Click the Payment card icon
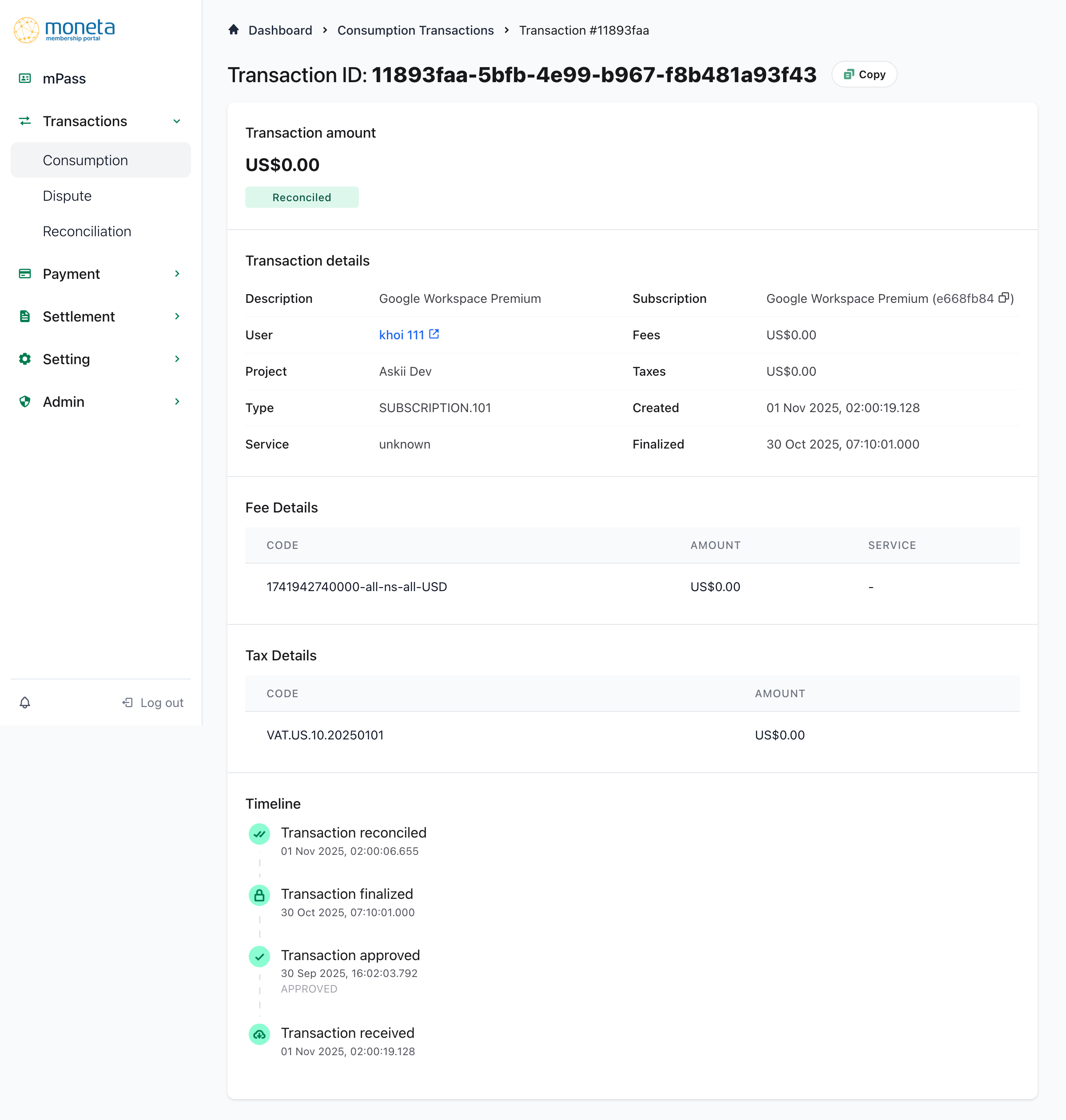Screen dimensions: 1066x1120 [x=25, y=273]
